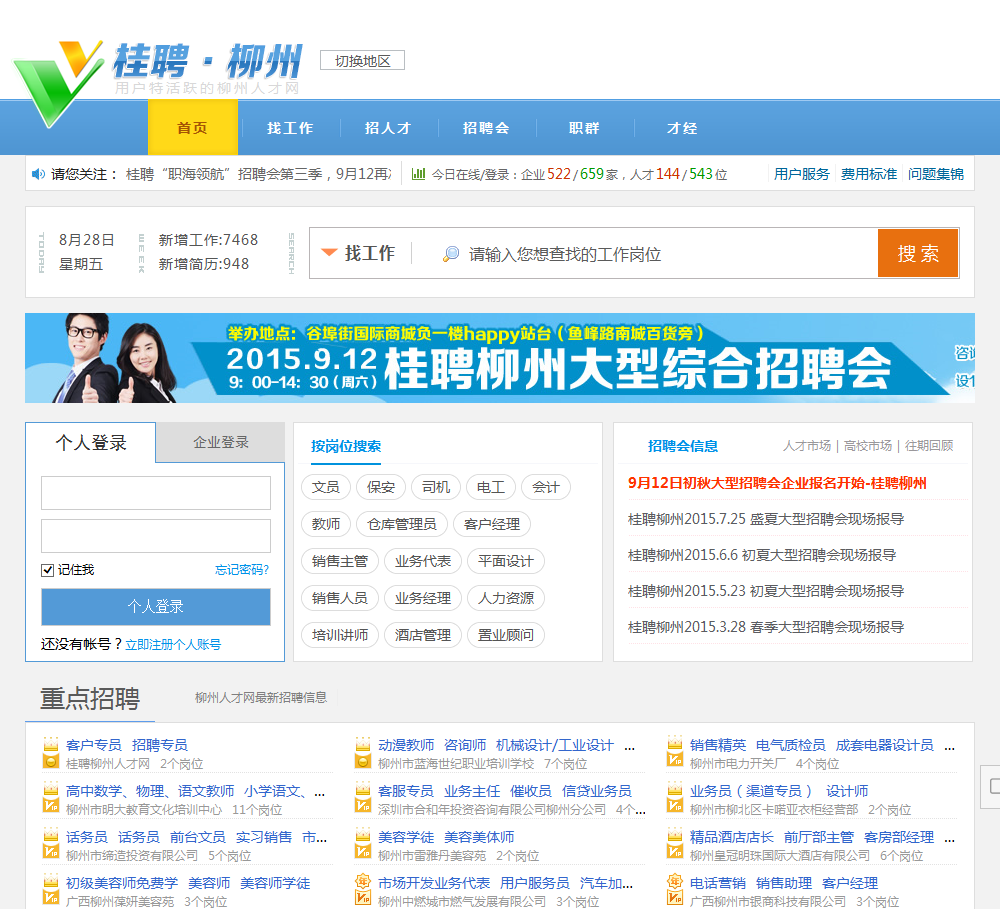The image size is (1000, 909).
Task: Click the green bar chart online stats icon
Action: pos(418,174)
